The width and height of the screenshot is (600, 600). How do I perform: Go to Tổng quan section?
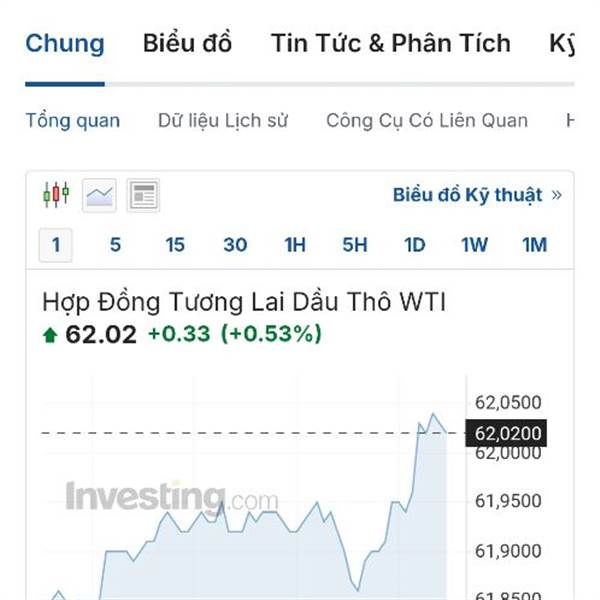point(72,121)
